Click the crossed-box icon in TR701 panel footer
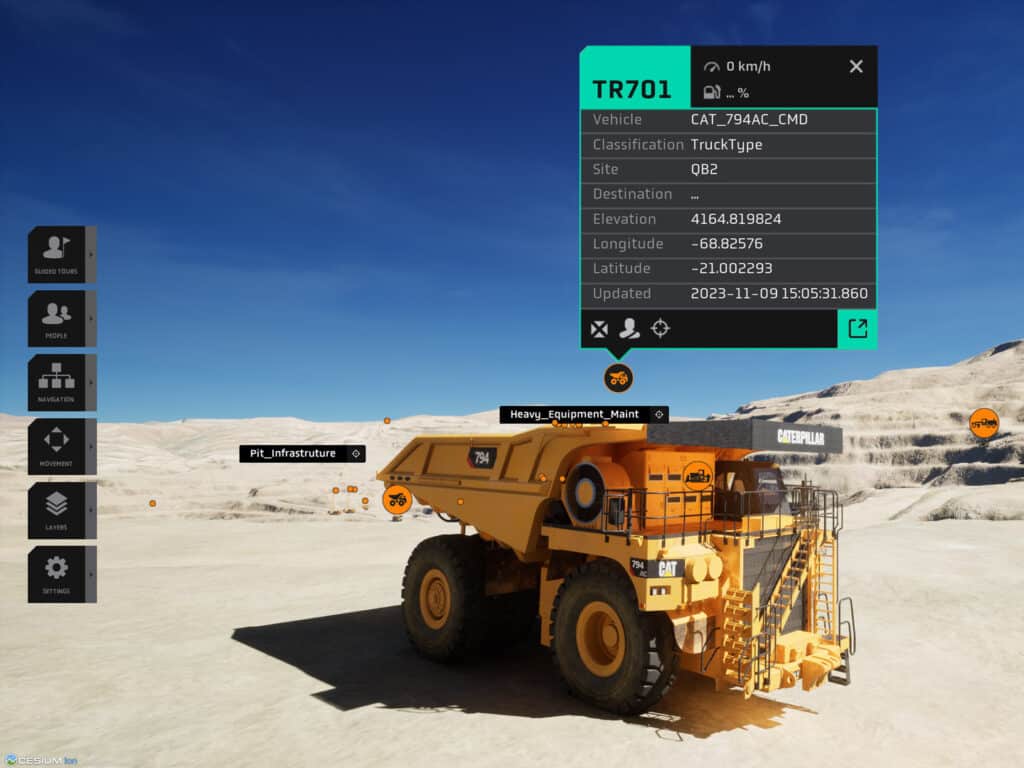 (x=599, y=328)
